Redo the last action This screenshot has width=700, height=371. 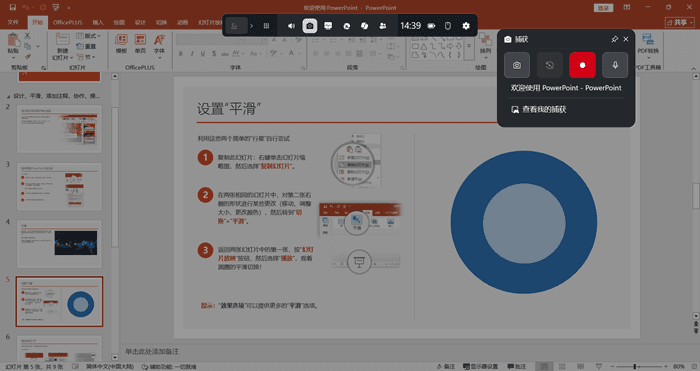(x=42, y=8)
